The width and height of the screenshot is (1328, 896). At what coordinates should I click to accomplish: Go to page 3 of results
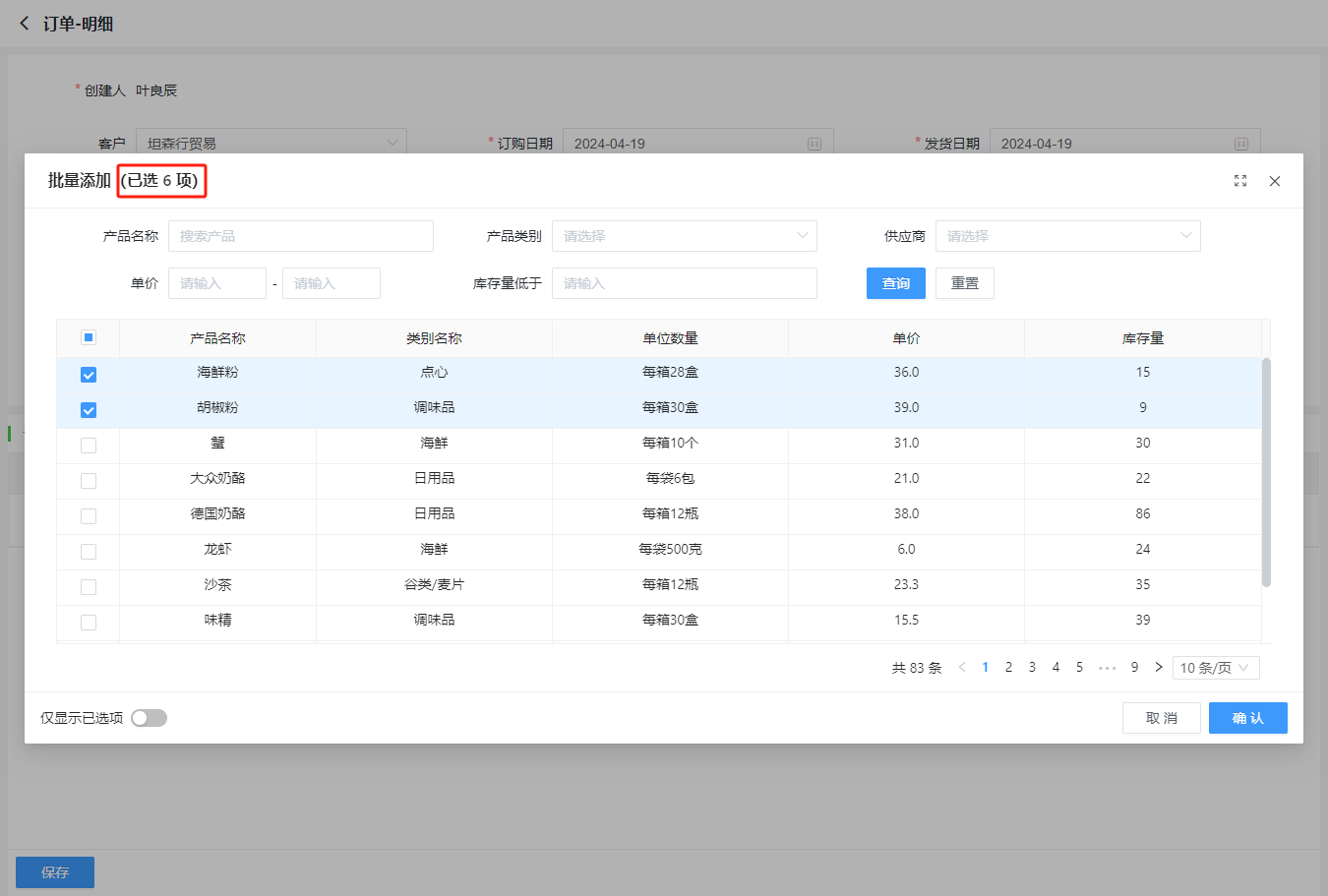coord(1032,668)
